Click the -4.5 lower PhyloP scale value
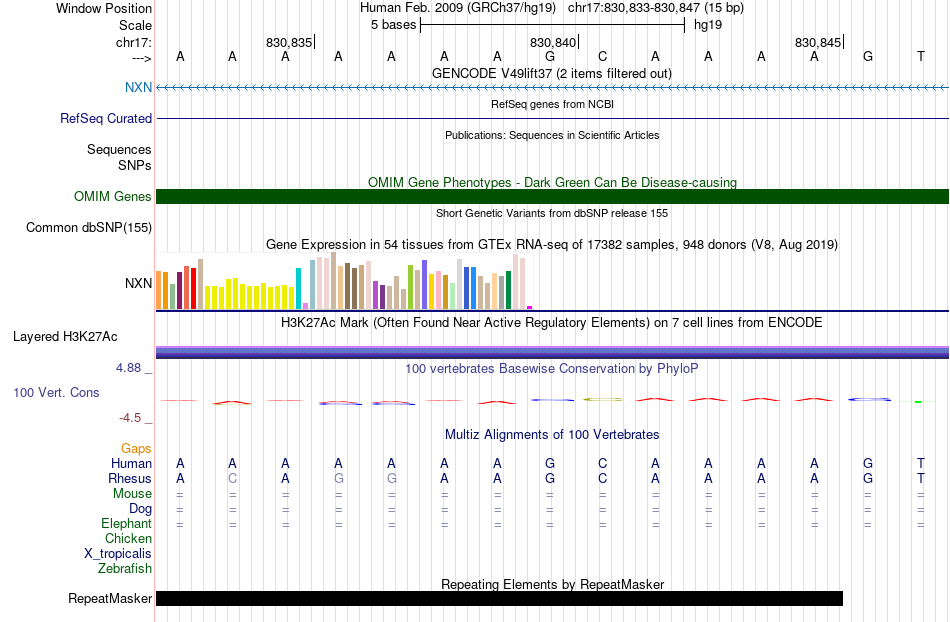Screen dimensions: 950x622 point(130,418)
